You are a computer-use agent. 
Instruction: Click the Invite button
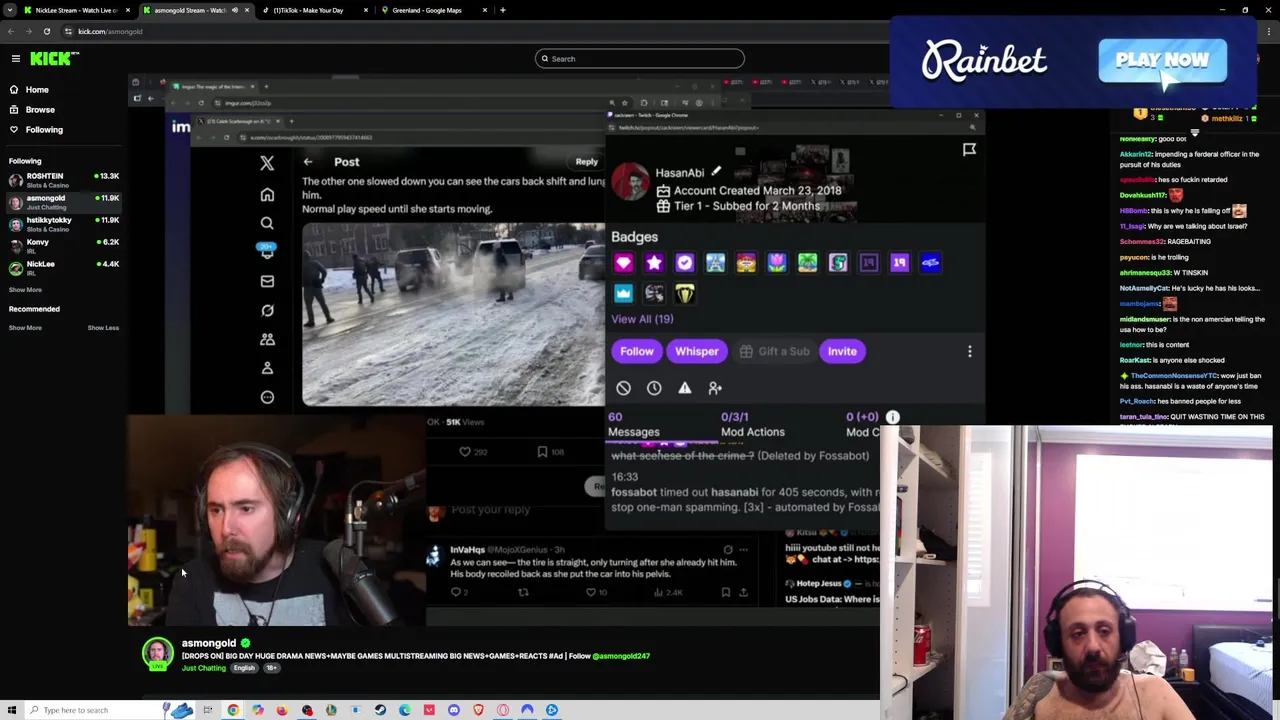pyautogui.click(x=842, y=351)
